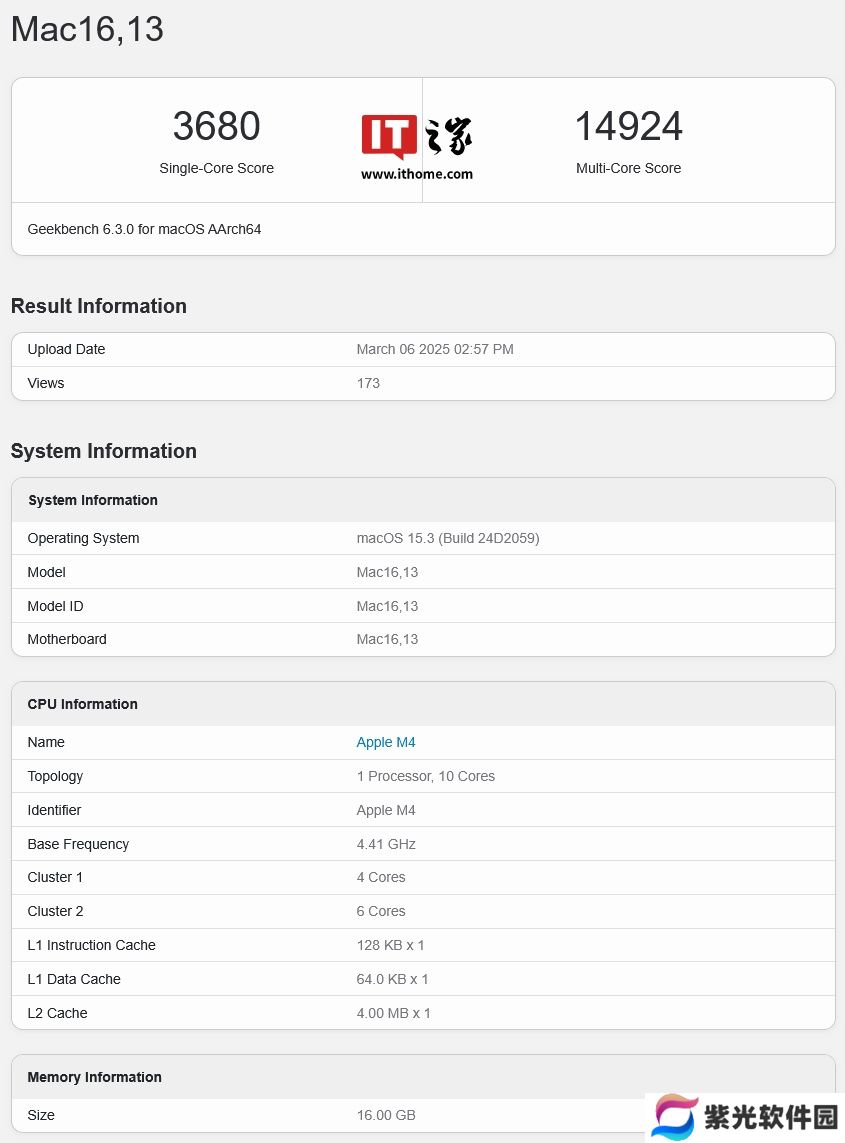Select the date March 06 2025 02:57 PM
845x1143 pixels.
(435, 349)
